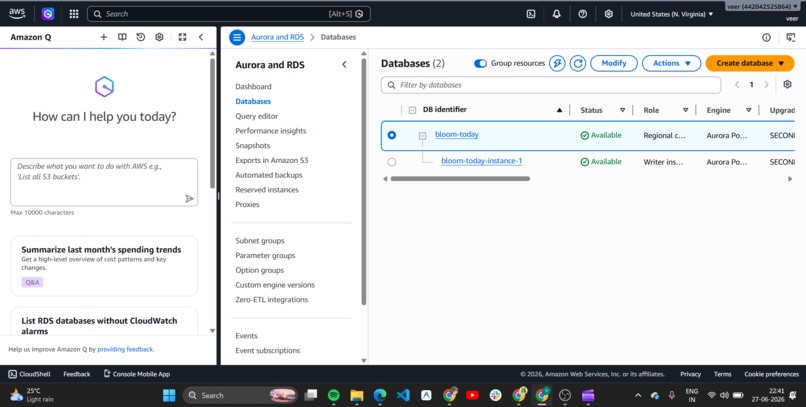Image resolution: width=806 pixels, height=407 pixels.
Task: Open the Amazon Q icon in top bar
Action: 48,14
